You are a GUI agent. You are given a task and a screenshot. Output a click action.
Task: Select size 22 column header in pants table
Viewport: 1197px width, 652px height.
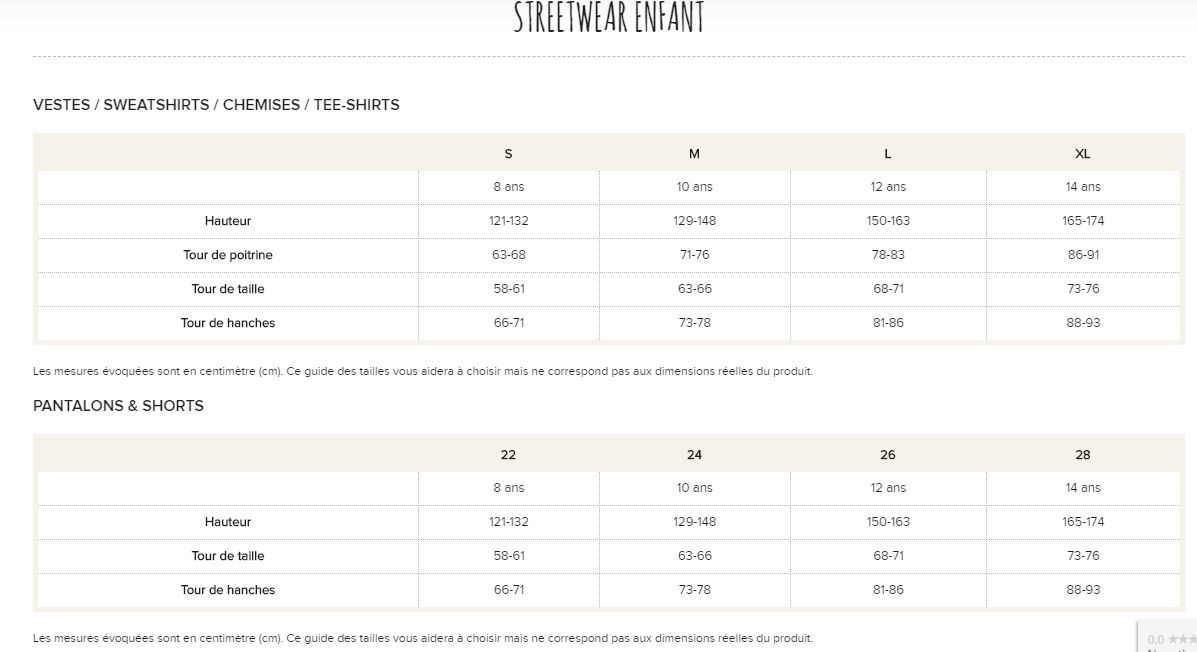coord(508,454)
